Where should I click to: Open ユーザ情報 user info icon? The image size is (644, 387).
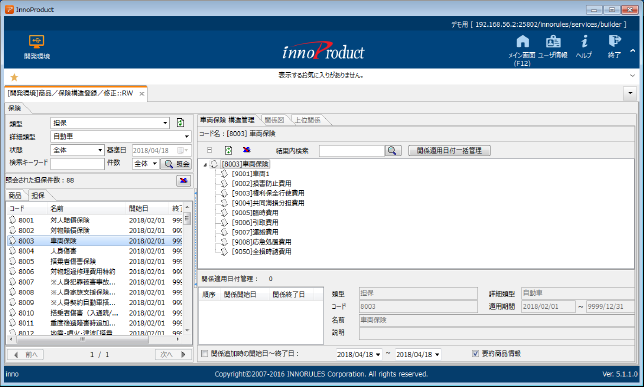(553, 46)
